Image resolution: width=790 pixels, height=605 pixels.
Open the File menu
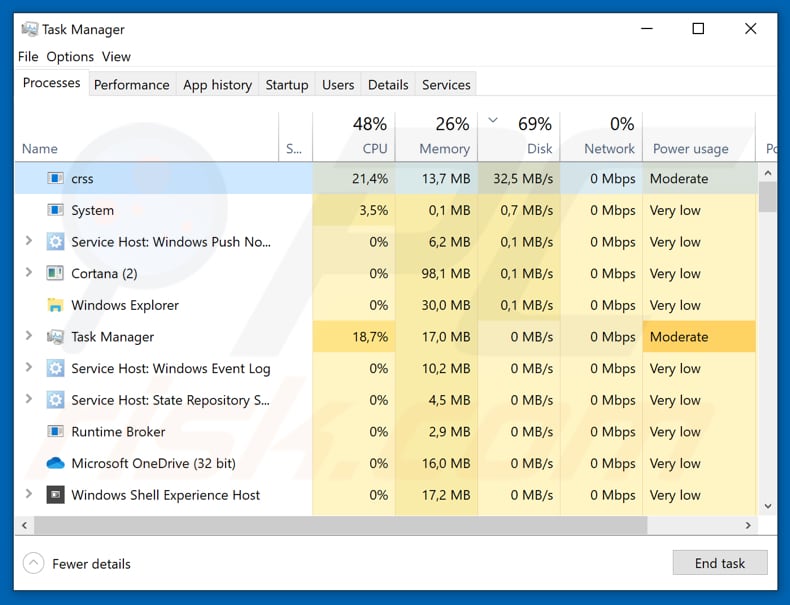tap(28, 56)
